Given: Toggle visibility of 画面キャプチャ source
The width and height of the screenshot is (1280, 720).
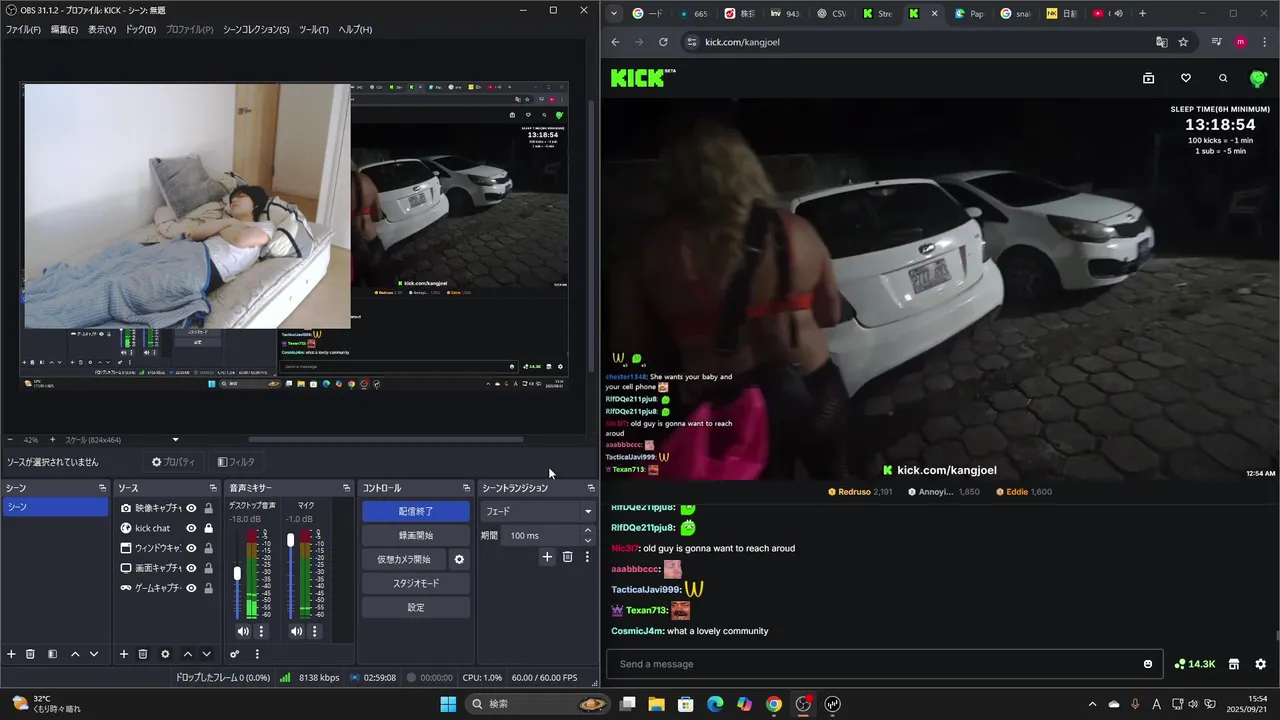Looking at the screenshot, I should pyautogui.click(x=191, y=568).
